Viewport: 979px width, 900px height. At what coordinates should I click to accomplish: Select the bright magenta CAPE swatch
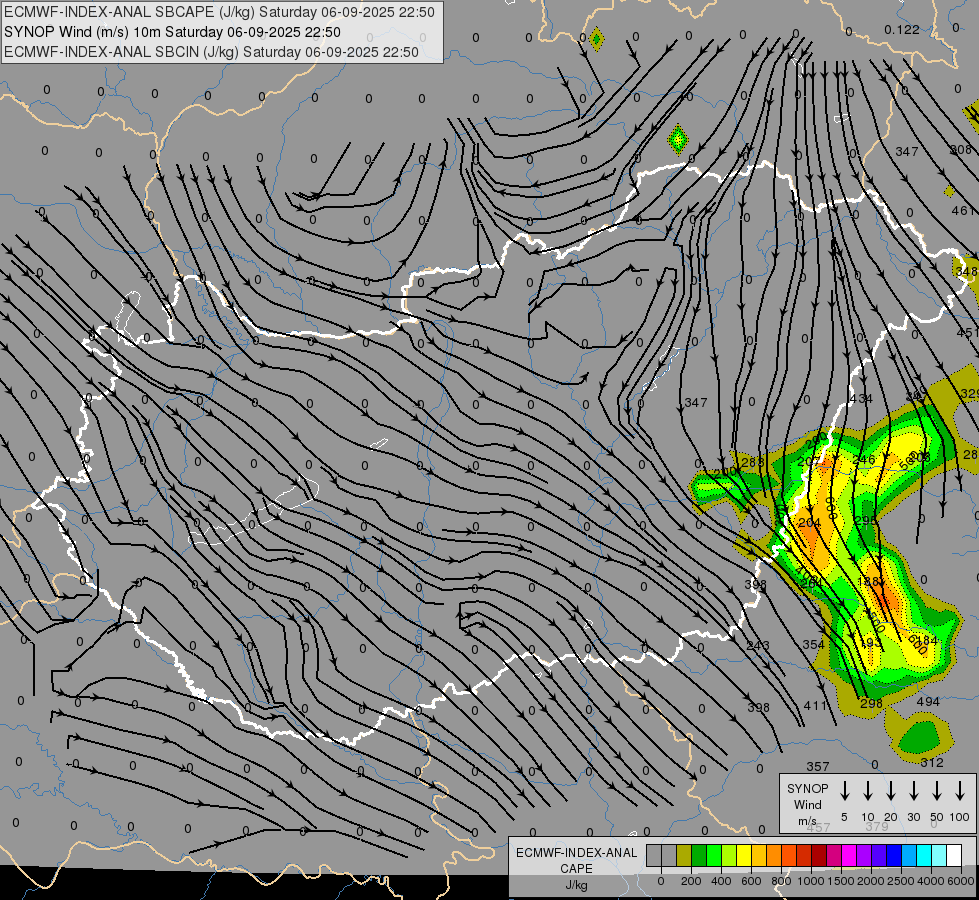click(849, 855)
